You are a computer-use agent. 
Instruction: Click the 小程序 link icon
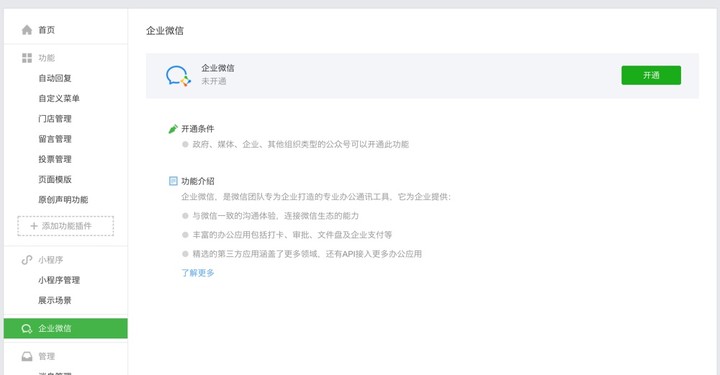pos(27,260)
